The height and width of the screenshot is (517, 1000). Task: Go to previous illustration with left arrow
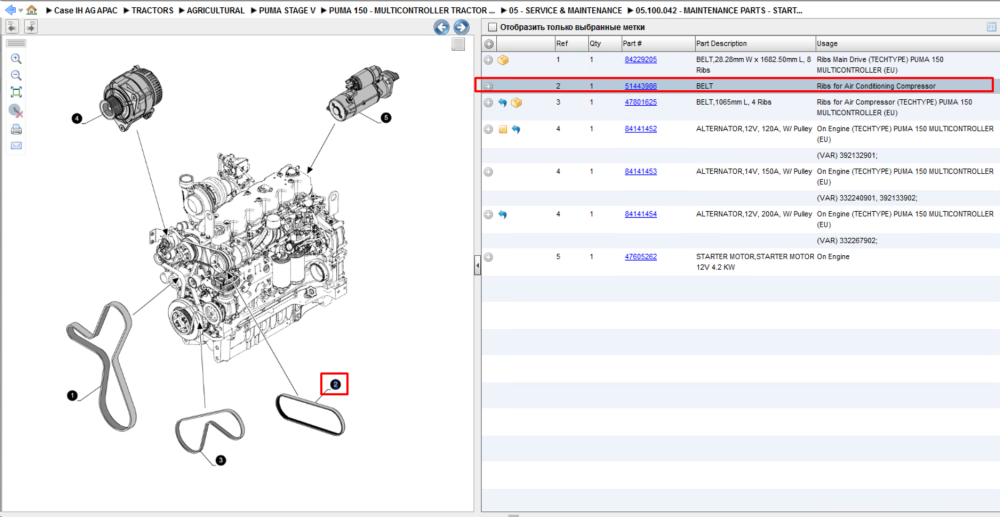click(441, 27)
